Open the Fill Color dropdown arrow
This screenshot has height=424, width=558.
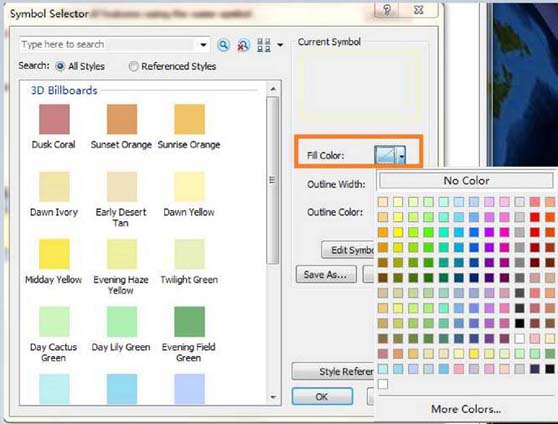[401, 156]
